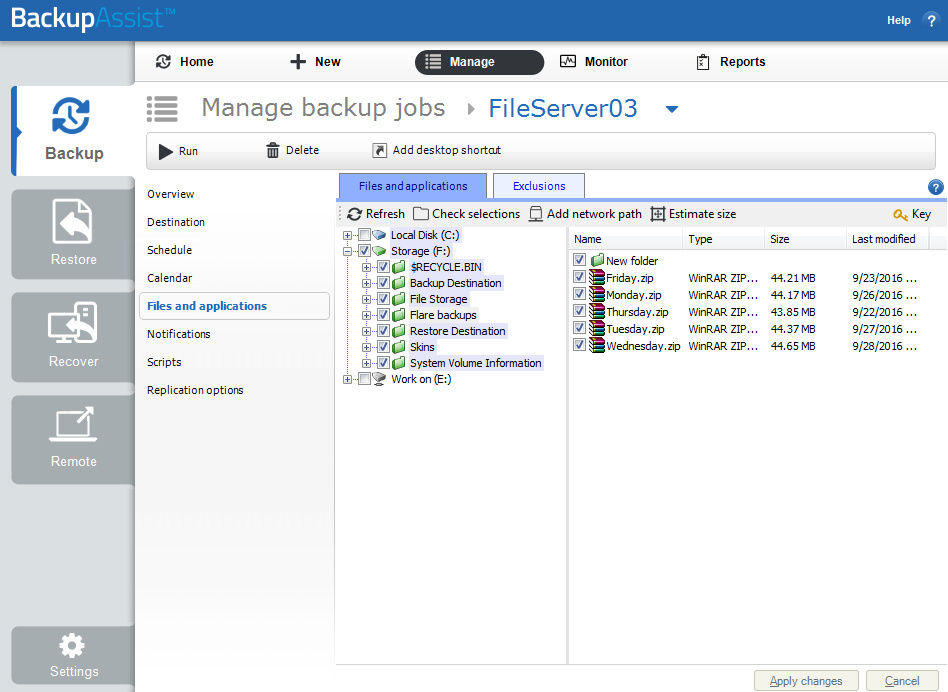The height and width of the screenshot is (692, 948).
Task: Uncheck the File Storage folder checkbox
Action: (383, 299)
